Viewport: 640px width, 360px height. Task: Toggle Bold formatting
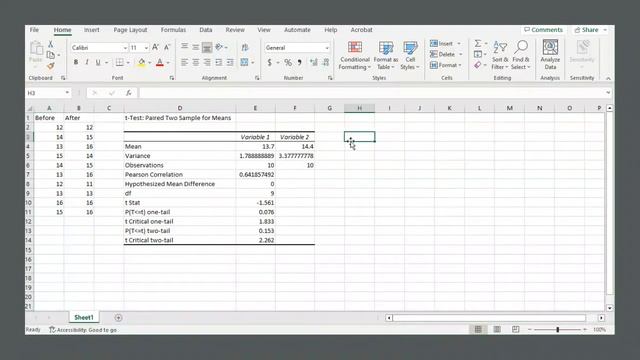pos(76,62)
